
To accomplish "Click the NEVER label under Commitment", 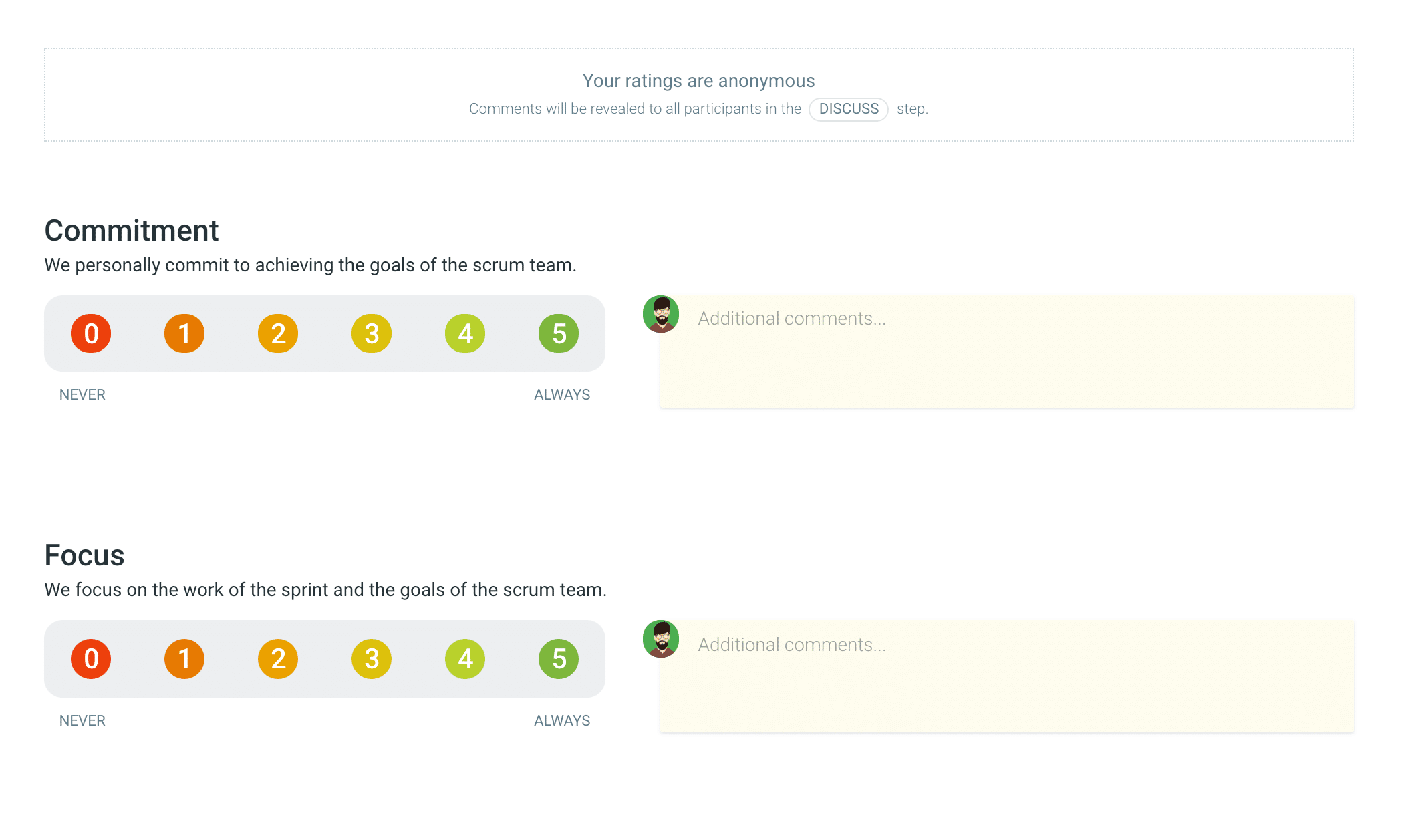I will click(x=82, y=395).
